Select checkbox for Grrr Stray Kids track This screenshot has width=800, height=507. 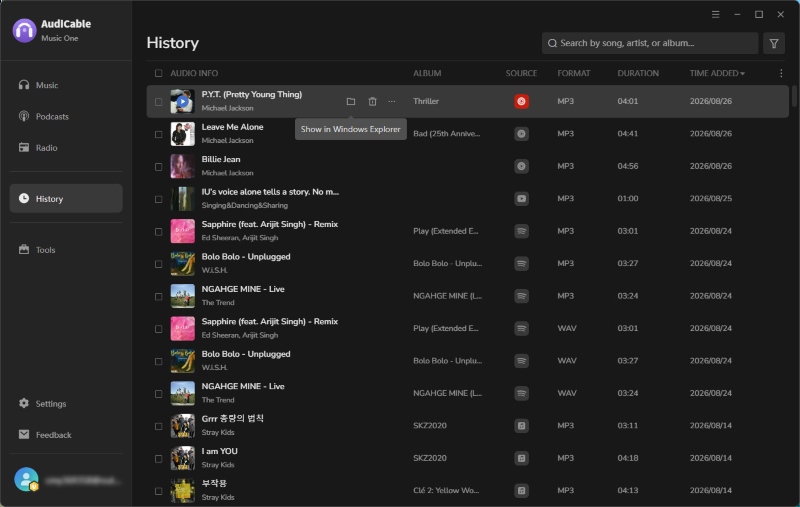pos(159,426)
